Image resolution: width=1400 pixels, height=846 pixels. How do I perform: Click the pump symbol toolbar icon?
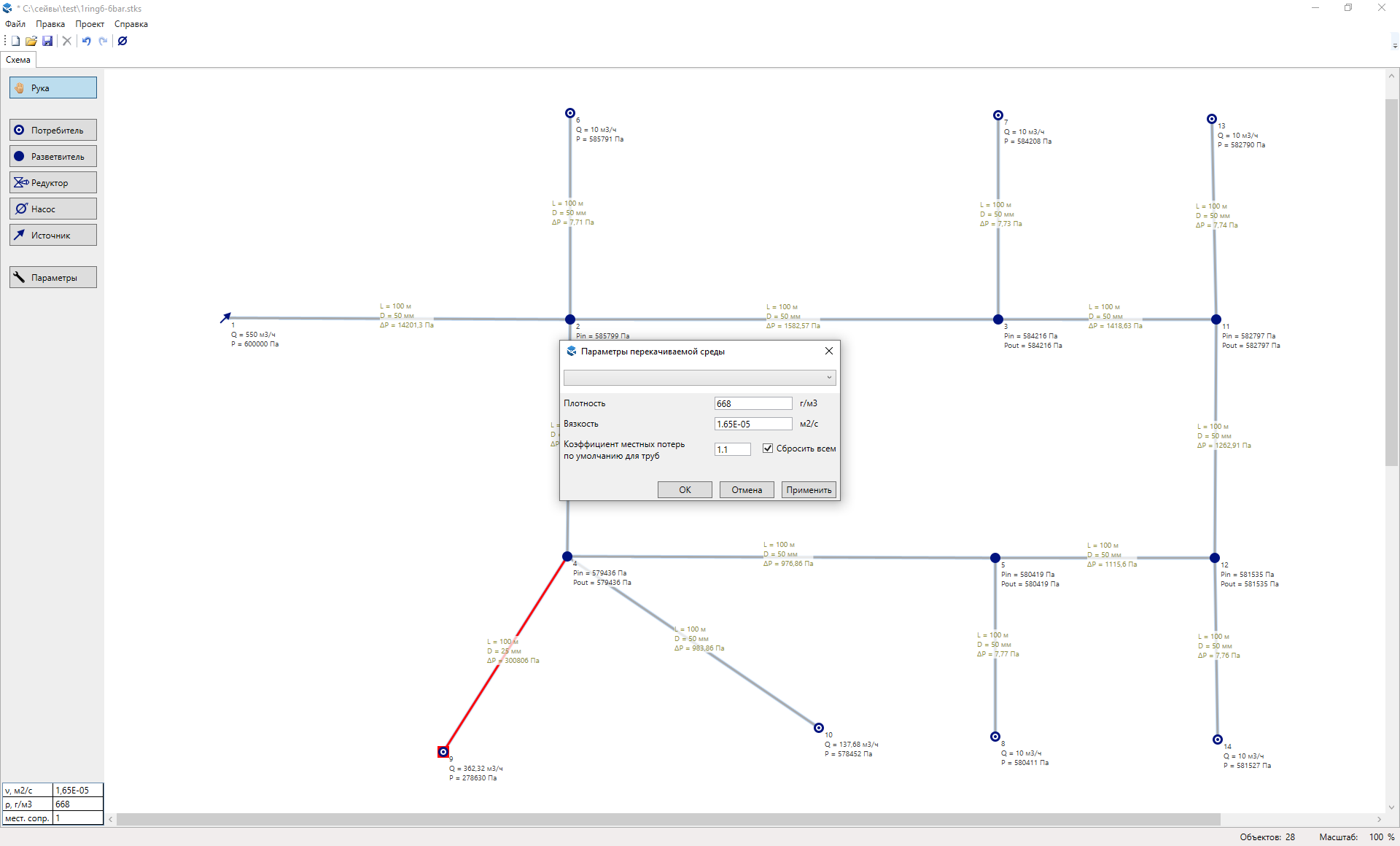click(122, 41)
